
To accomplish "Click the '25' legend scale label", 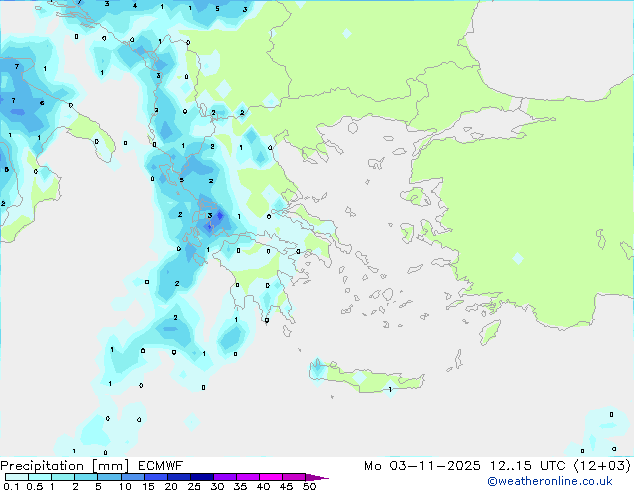I will tap(194, 486).
